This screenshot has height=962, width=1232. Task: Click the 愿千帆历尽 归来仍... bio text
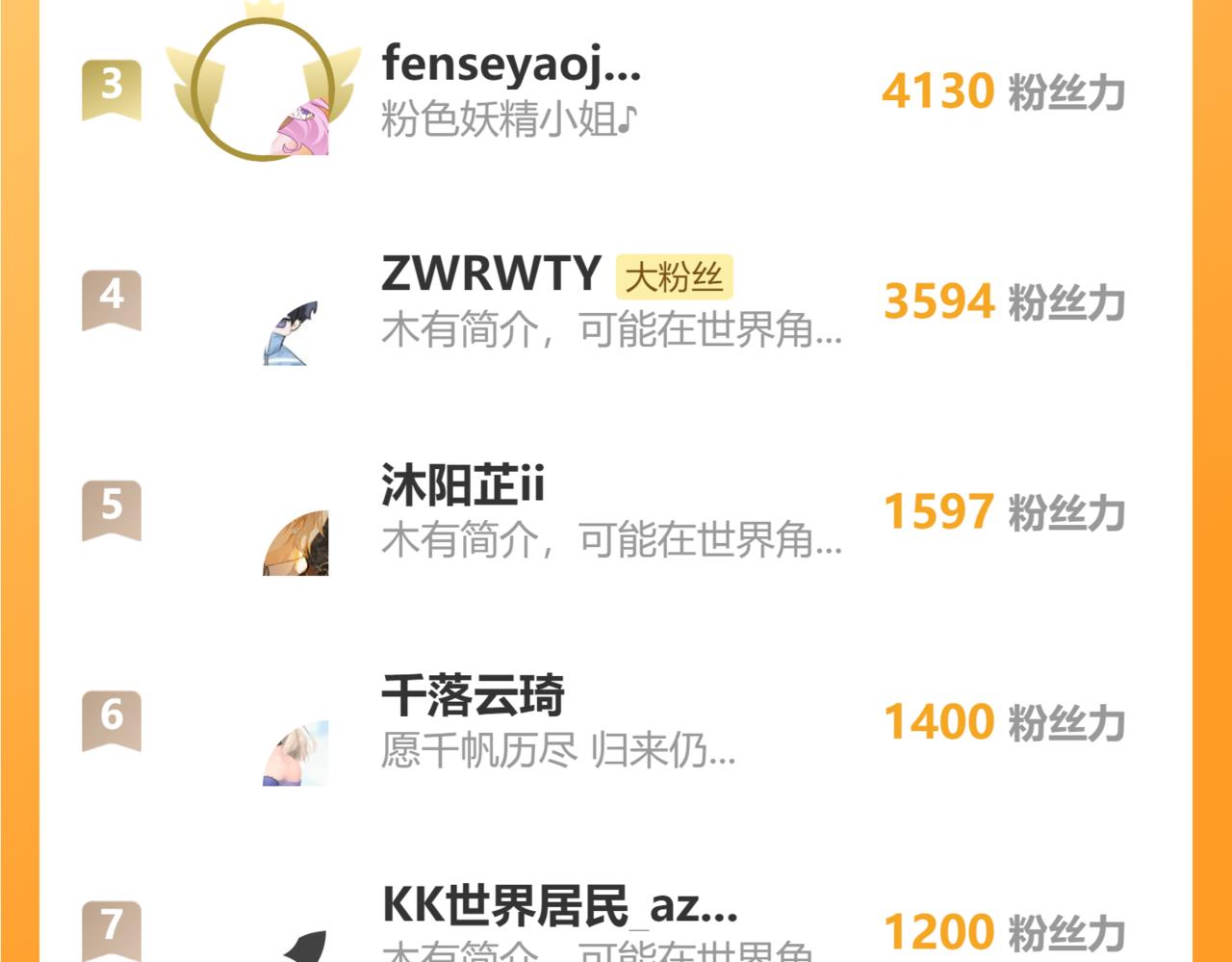pyautogui.click(x=558, y=750)
